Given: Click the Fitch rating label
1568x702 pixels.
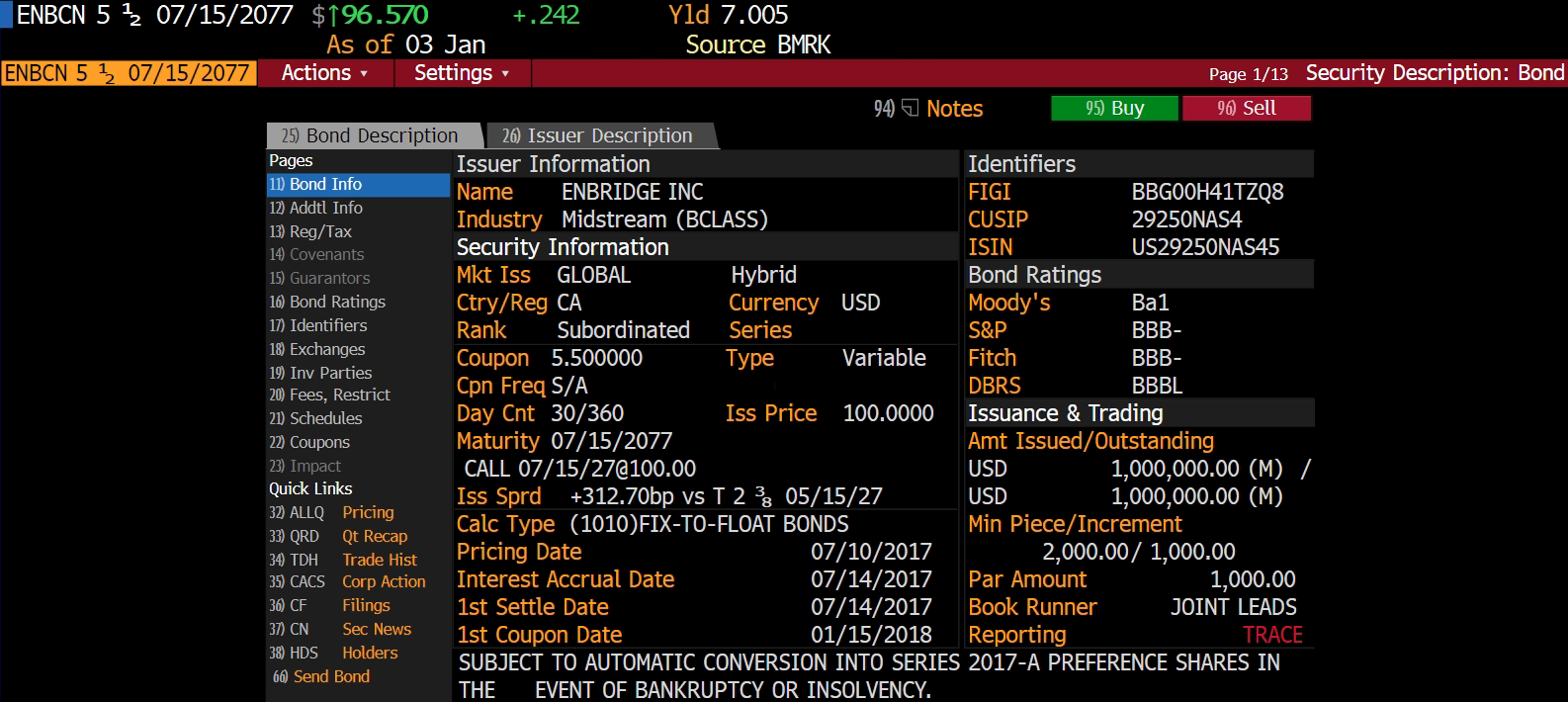Looking at the screenshot, I should [993, 358].
